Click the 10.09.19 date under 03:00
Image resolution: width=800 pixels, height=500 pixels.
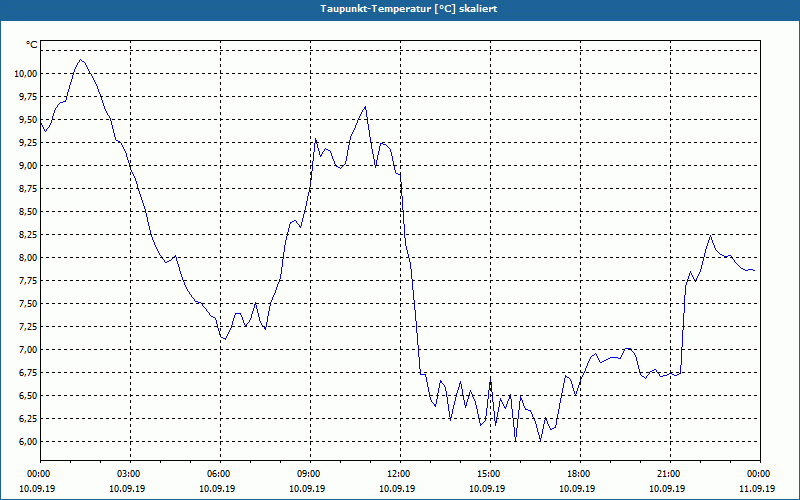127,488
